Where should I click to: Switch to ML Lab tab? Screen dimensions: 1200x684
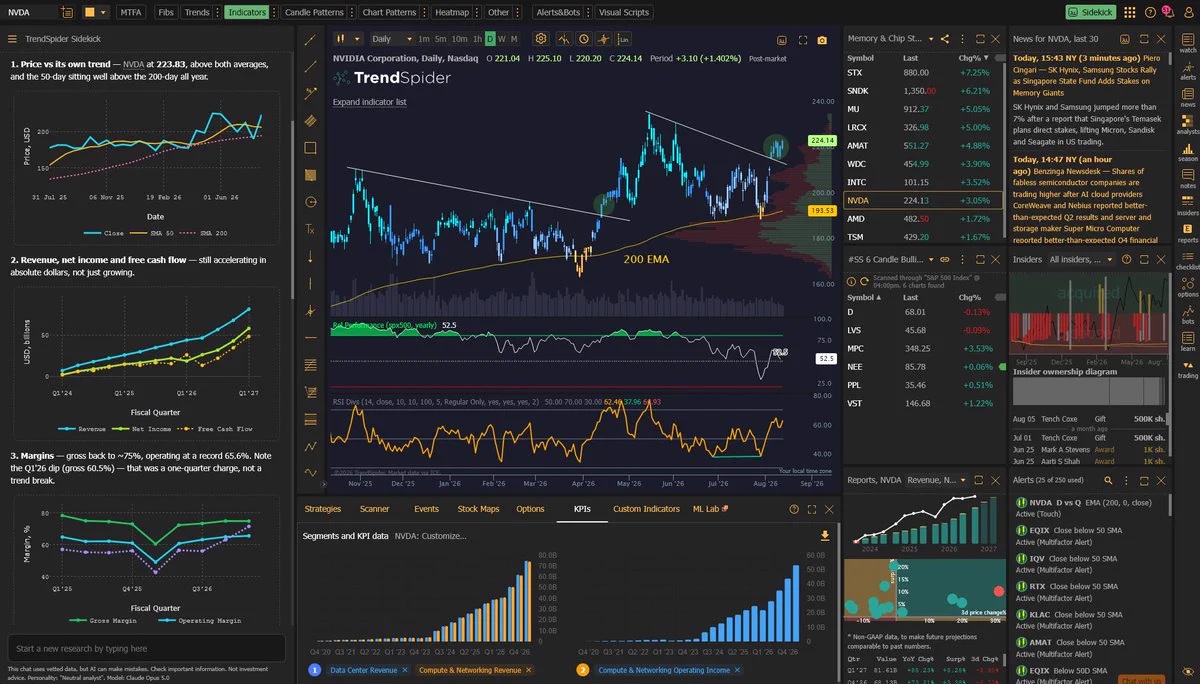(x=709, y=509)
